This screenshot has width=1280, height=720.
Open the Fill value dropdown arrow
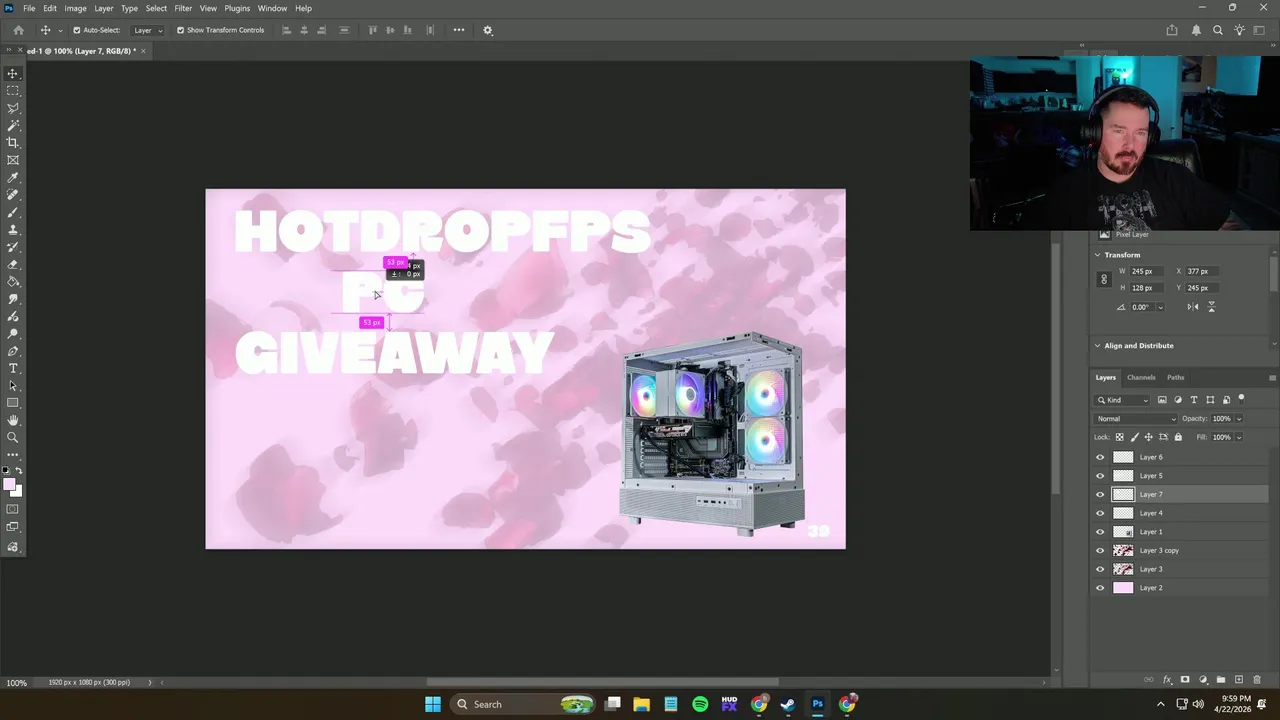point(1239,437)
